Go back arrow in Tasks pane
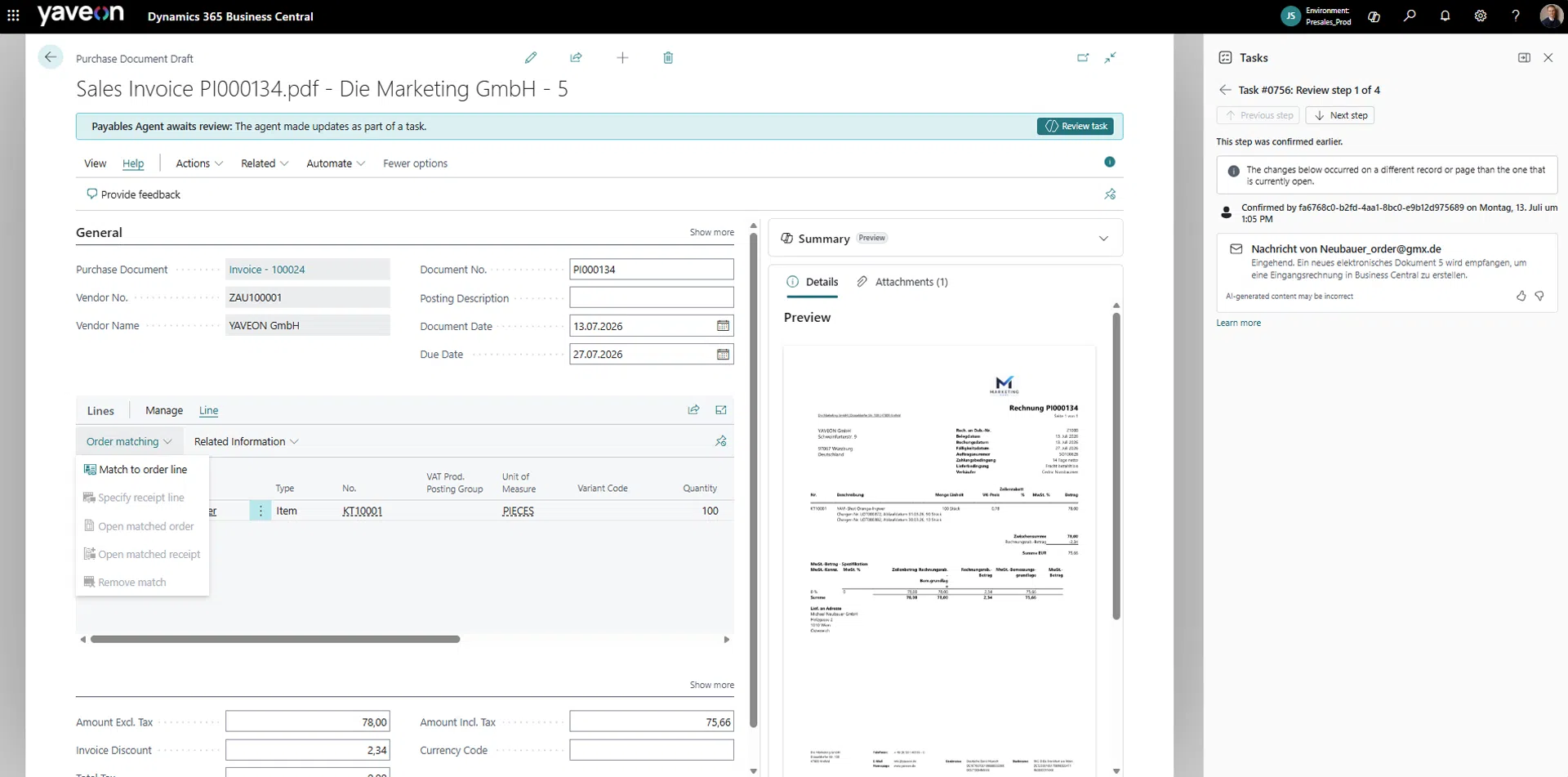The width and height of the screenshot is (1568, 777). [1225, 90]
